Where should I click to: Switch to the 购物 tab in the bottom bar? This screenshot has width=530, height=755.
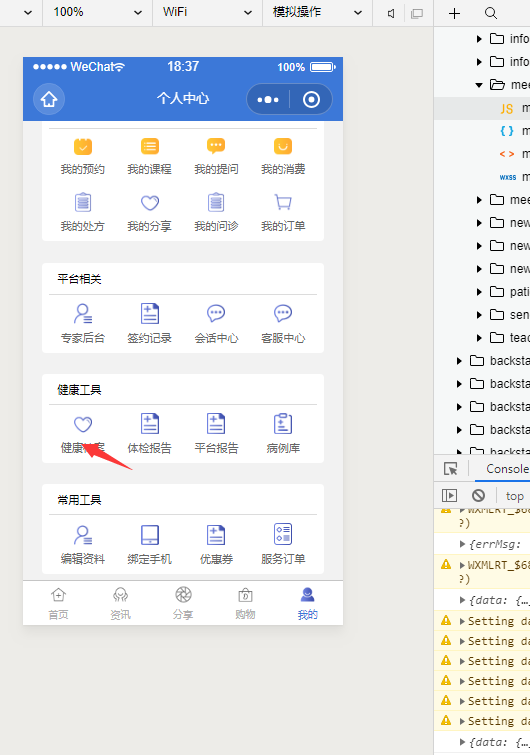tap(246, 603)
